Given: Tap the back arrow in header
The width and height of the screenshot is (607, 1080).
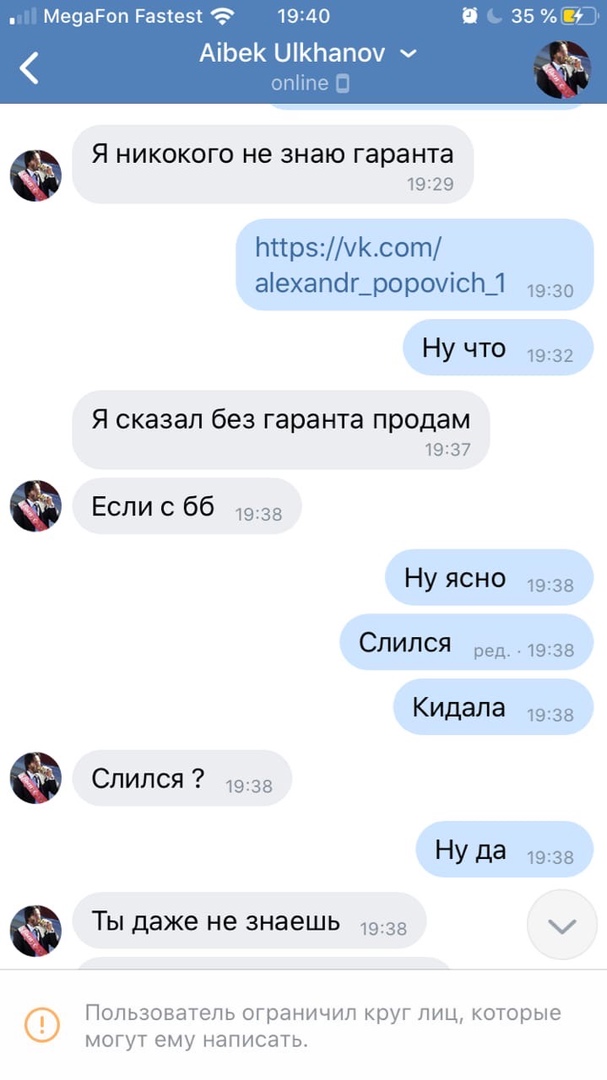Looking at the screenshot, I should tap(29, 68).
